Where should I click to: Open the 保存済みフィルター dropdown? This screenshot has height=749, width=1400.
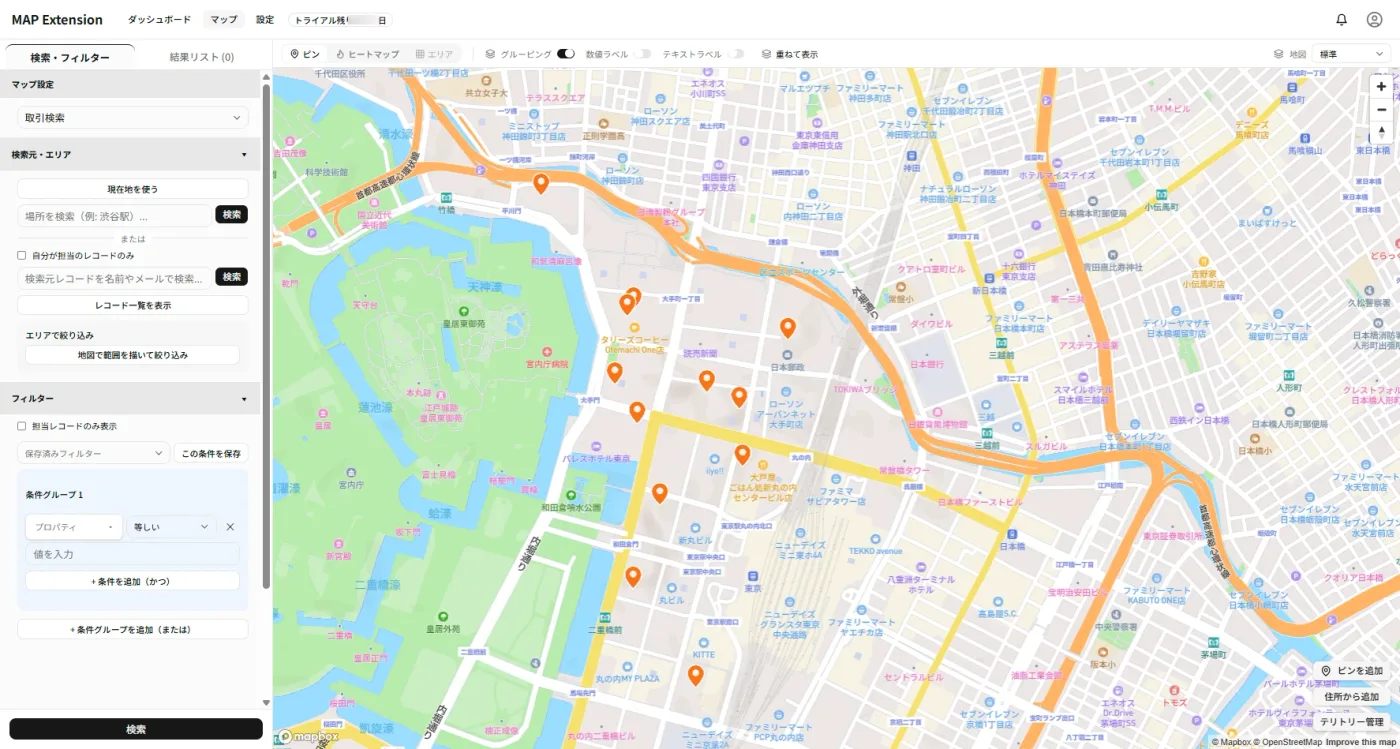click(x=93, y=454)
